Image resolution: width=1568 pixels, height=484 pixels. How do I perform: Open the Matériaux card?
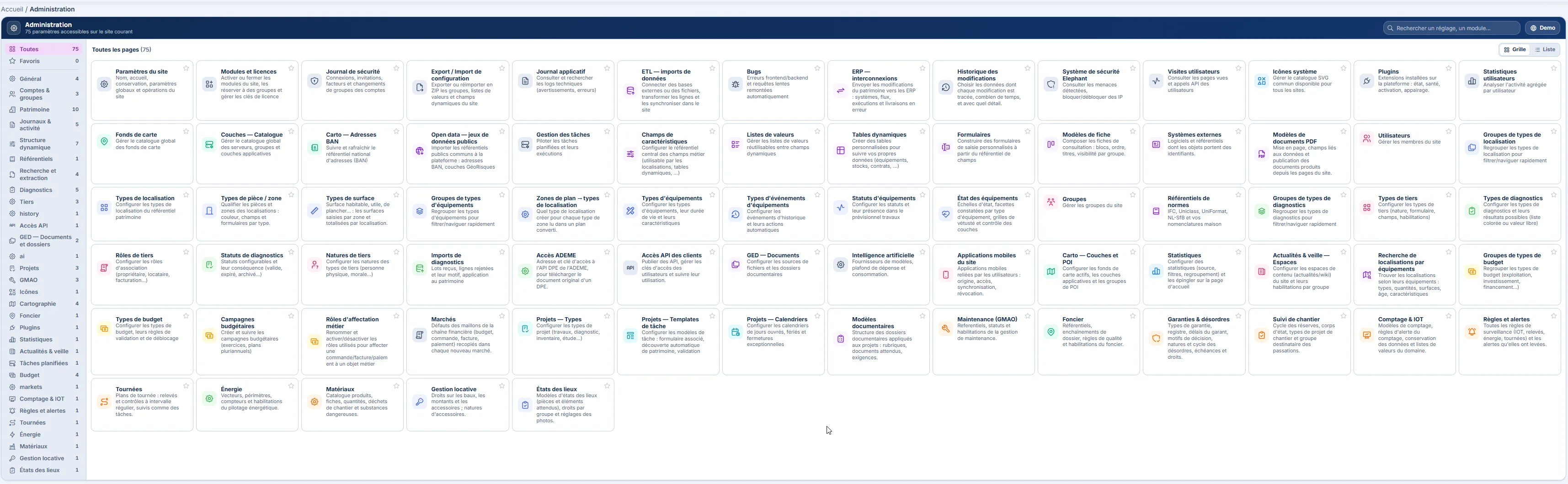point(352,405)
